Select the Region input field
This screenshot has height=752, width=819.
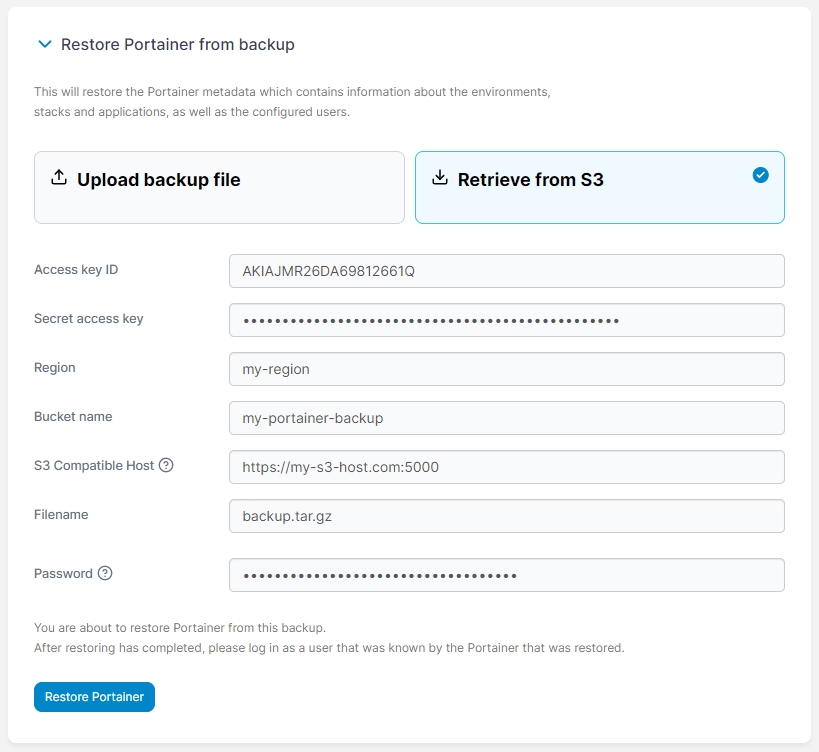(x=506, y=369)
